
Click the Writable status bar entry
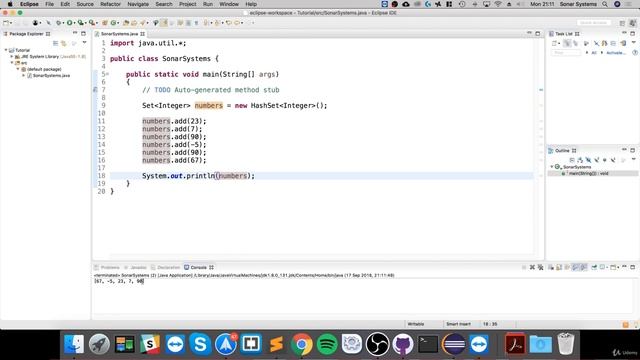416,324
